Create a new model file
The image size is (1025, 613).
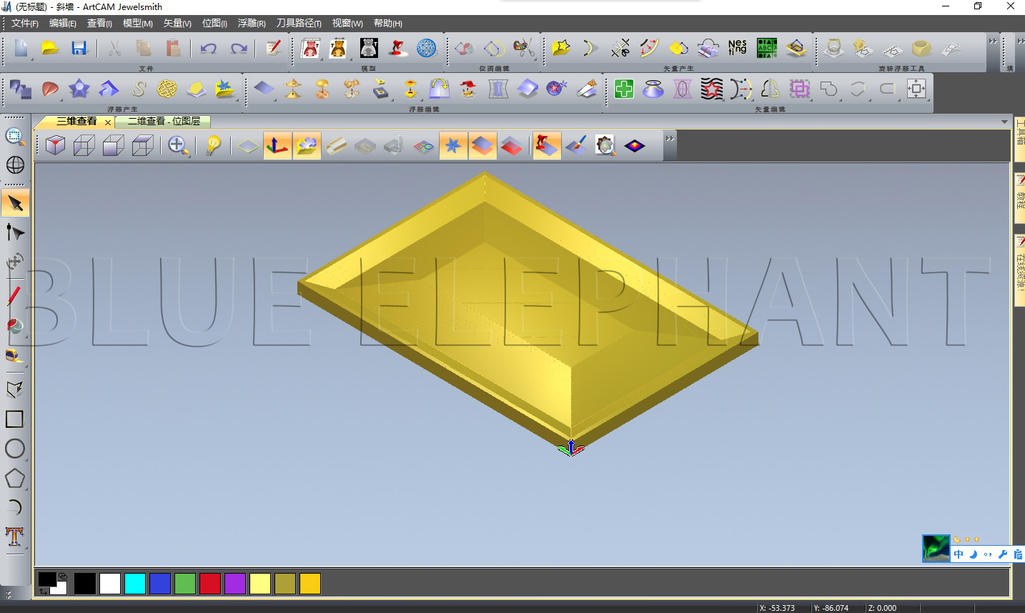click(21, 48)
